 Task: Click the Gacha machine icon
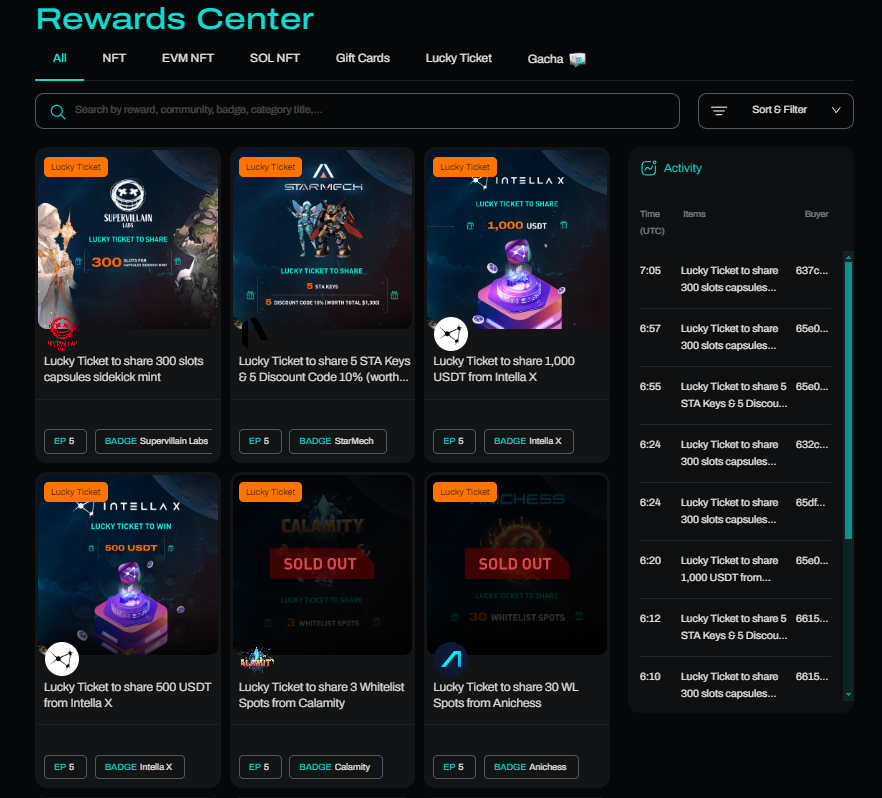pos(577,59)
